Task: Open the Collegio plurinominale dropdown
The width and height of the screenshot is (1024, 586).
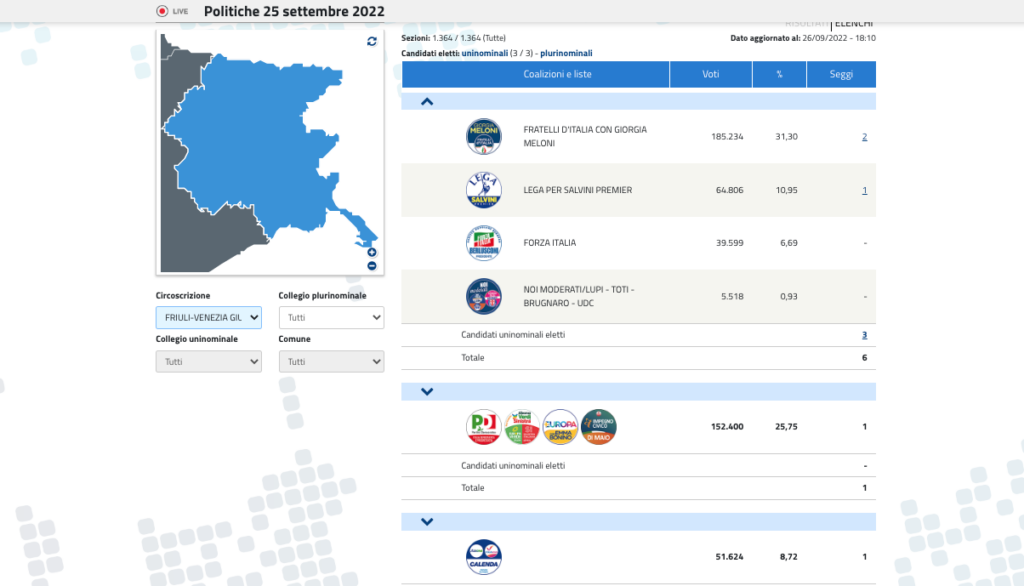Action: click(x=331, y=317)
